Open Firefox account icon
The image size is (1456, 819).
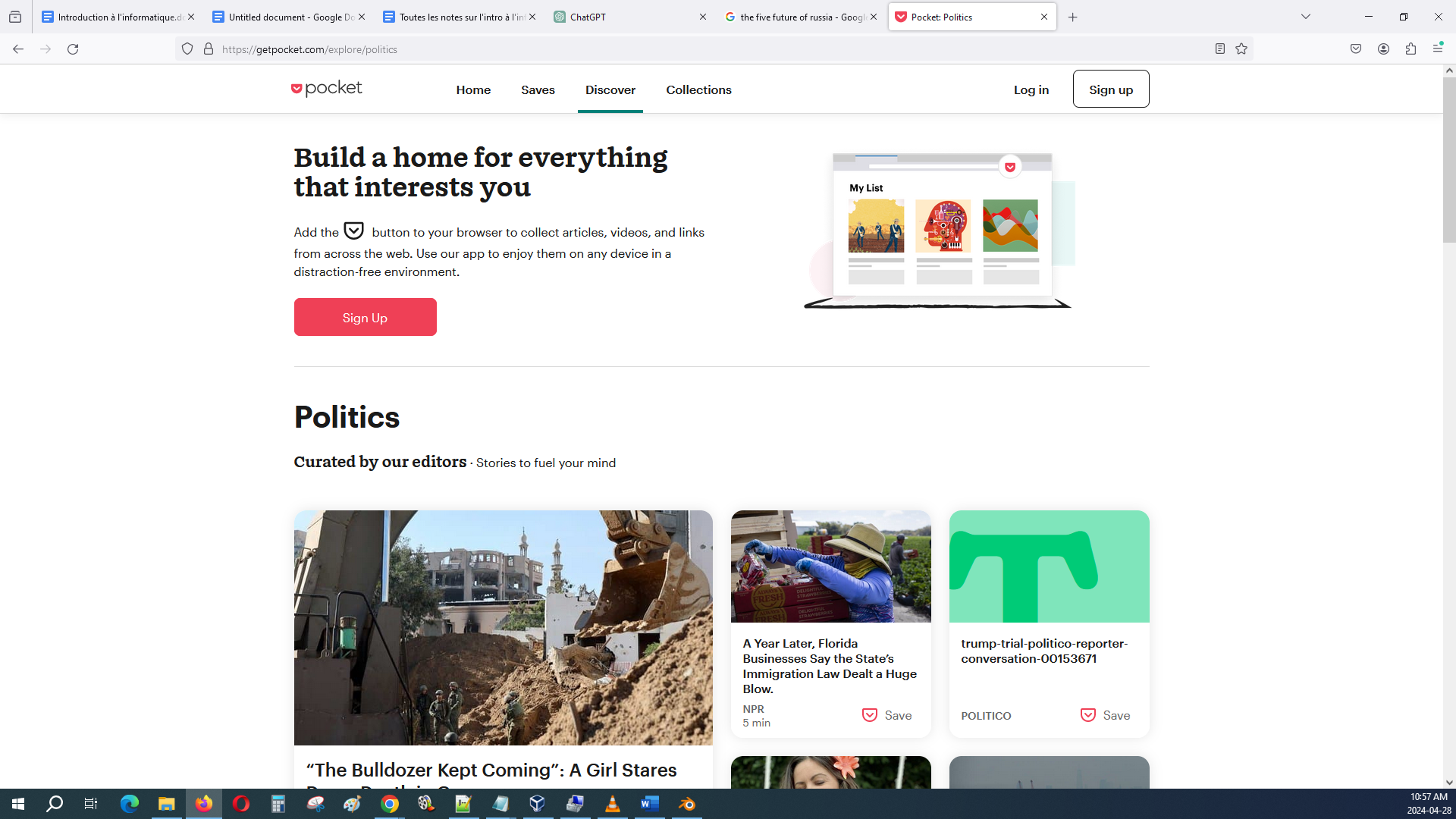click(x=1383, y=49)
